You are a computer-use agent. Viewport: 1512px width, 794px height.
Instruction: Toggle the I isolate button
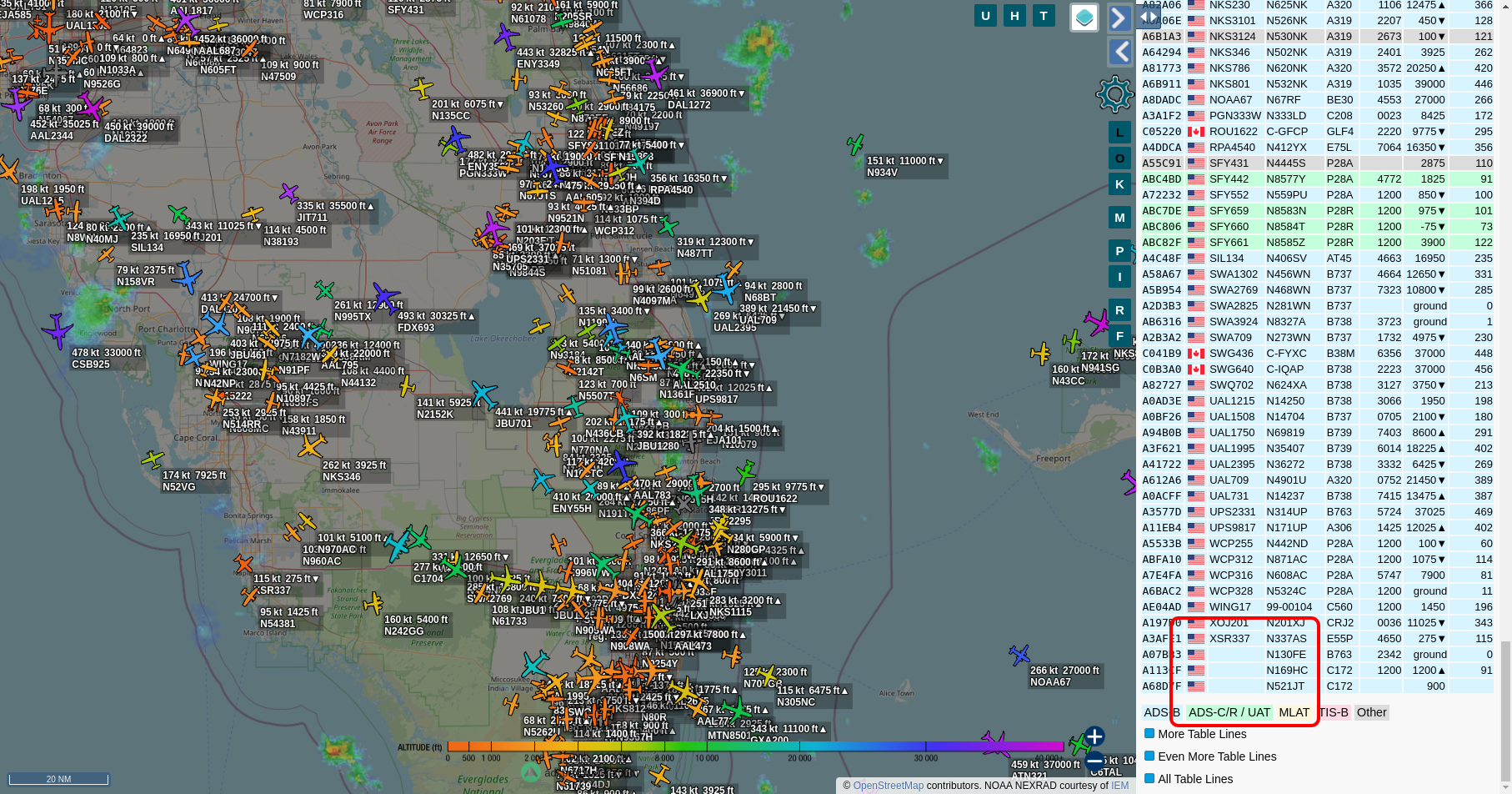point(1119,277)
